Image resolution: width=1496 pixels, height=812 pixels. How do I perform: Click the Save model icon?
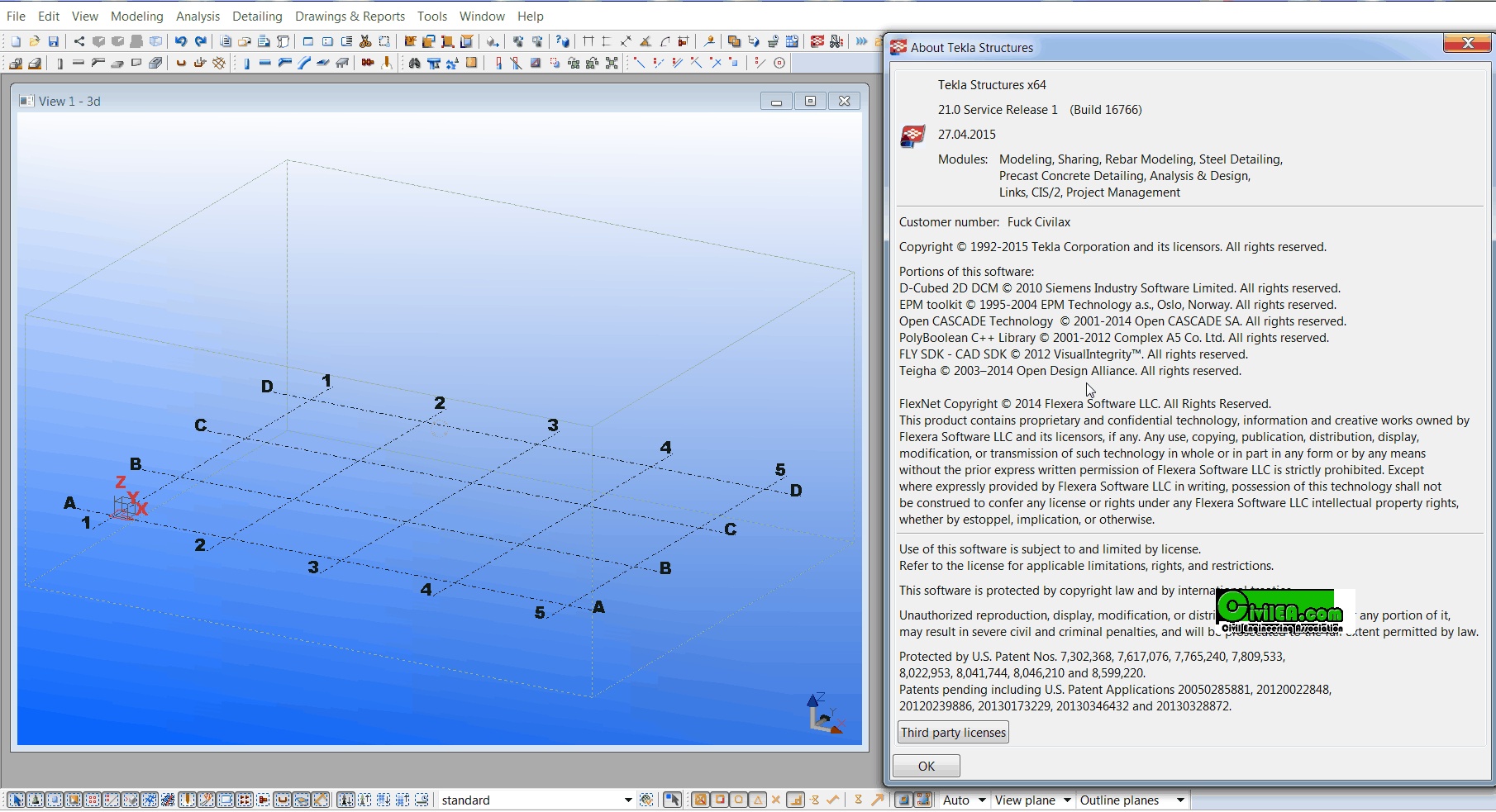click(54, 41)
